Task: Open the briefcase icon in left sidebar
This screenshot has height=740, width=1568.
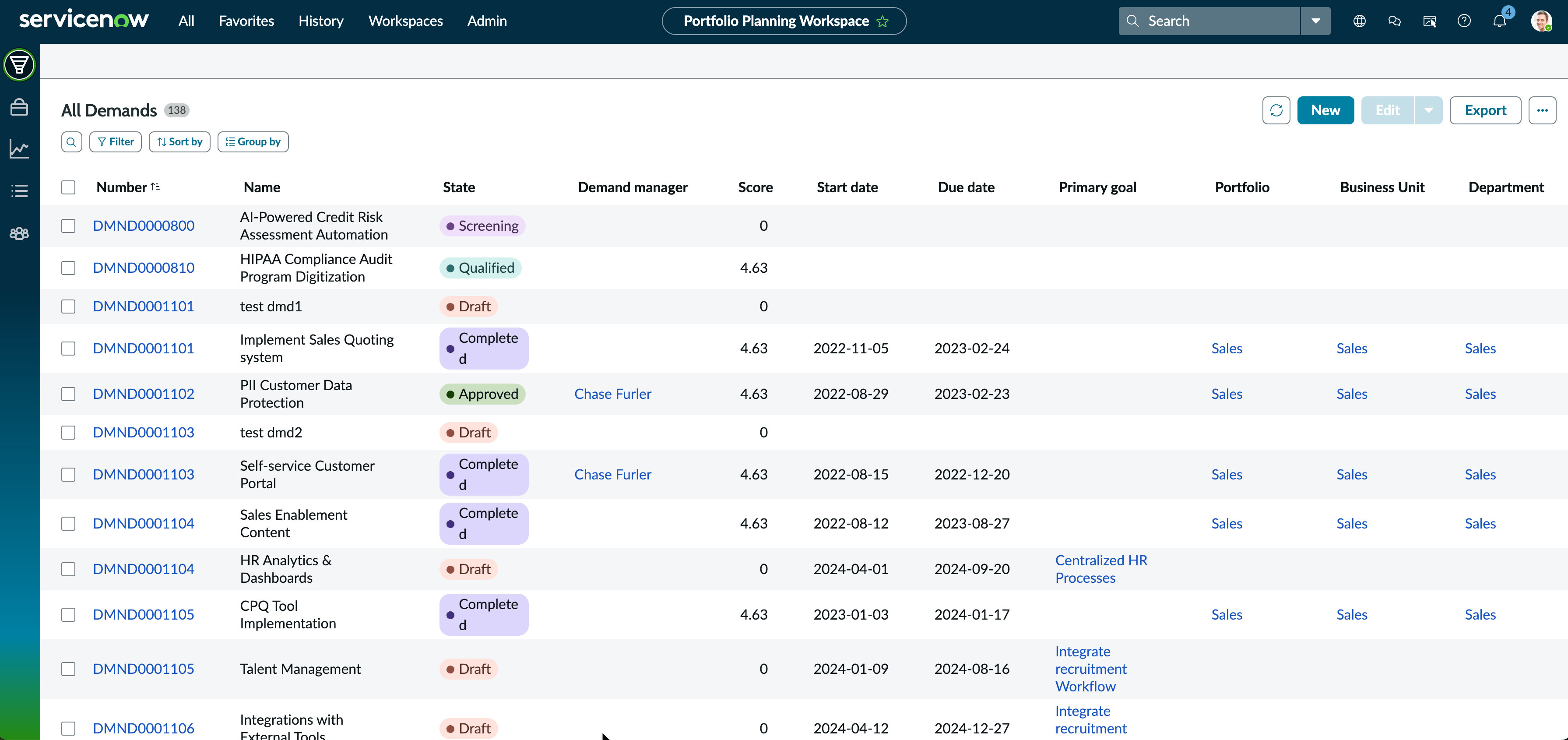Action: coord(19,107)
